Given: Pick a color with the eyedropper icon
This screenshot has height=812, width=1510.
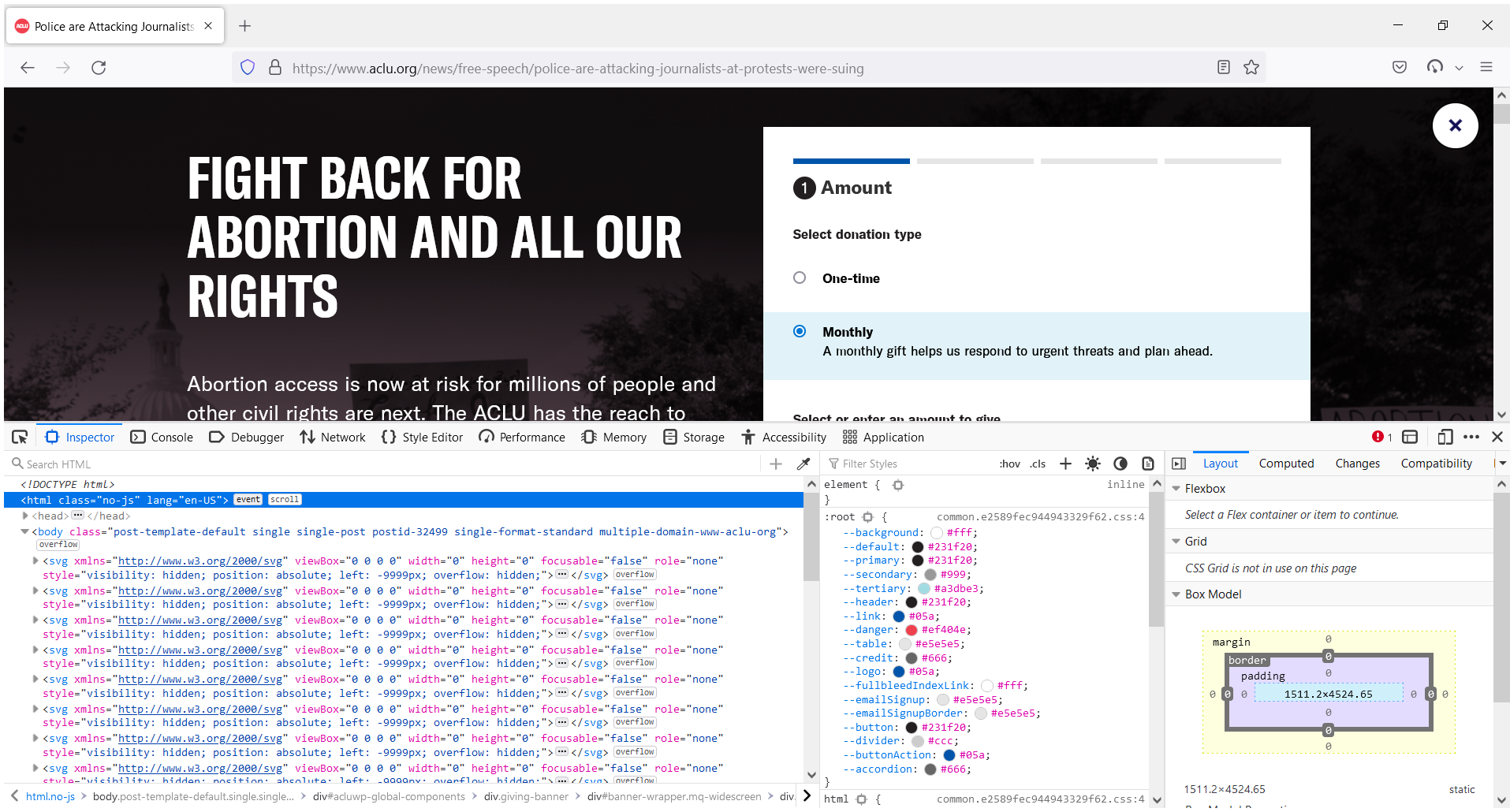Looking at the screenshot, I should point(803,464).
